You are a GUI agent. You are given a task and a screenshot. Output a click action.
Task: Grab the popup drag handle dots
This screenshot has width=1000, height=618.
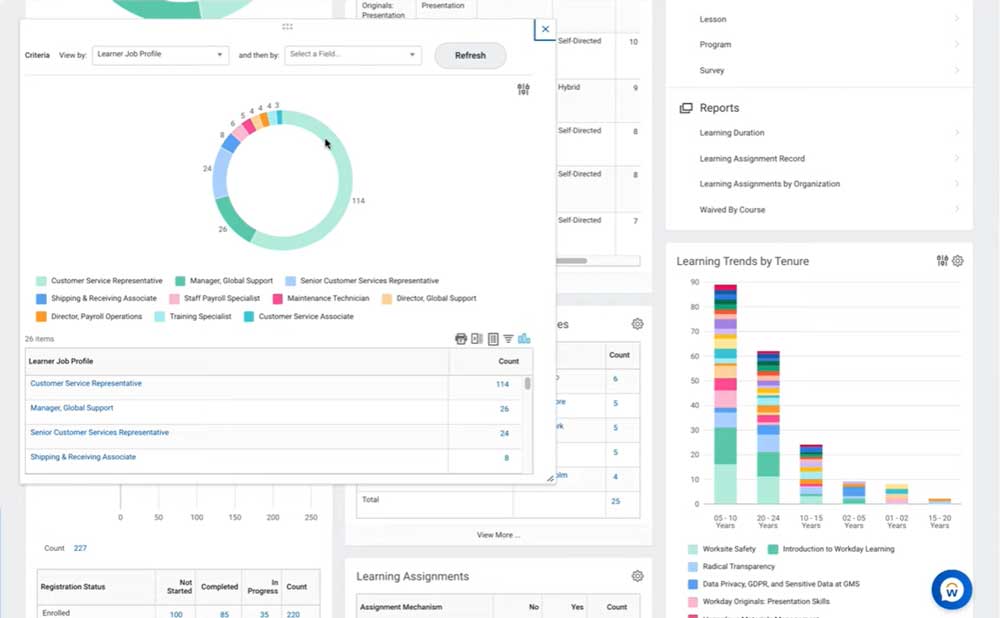(288, 26)
